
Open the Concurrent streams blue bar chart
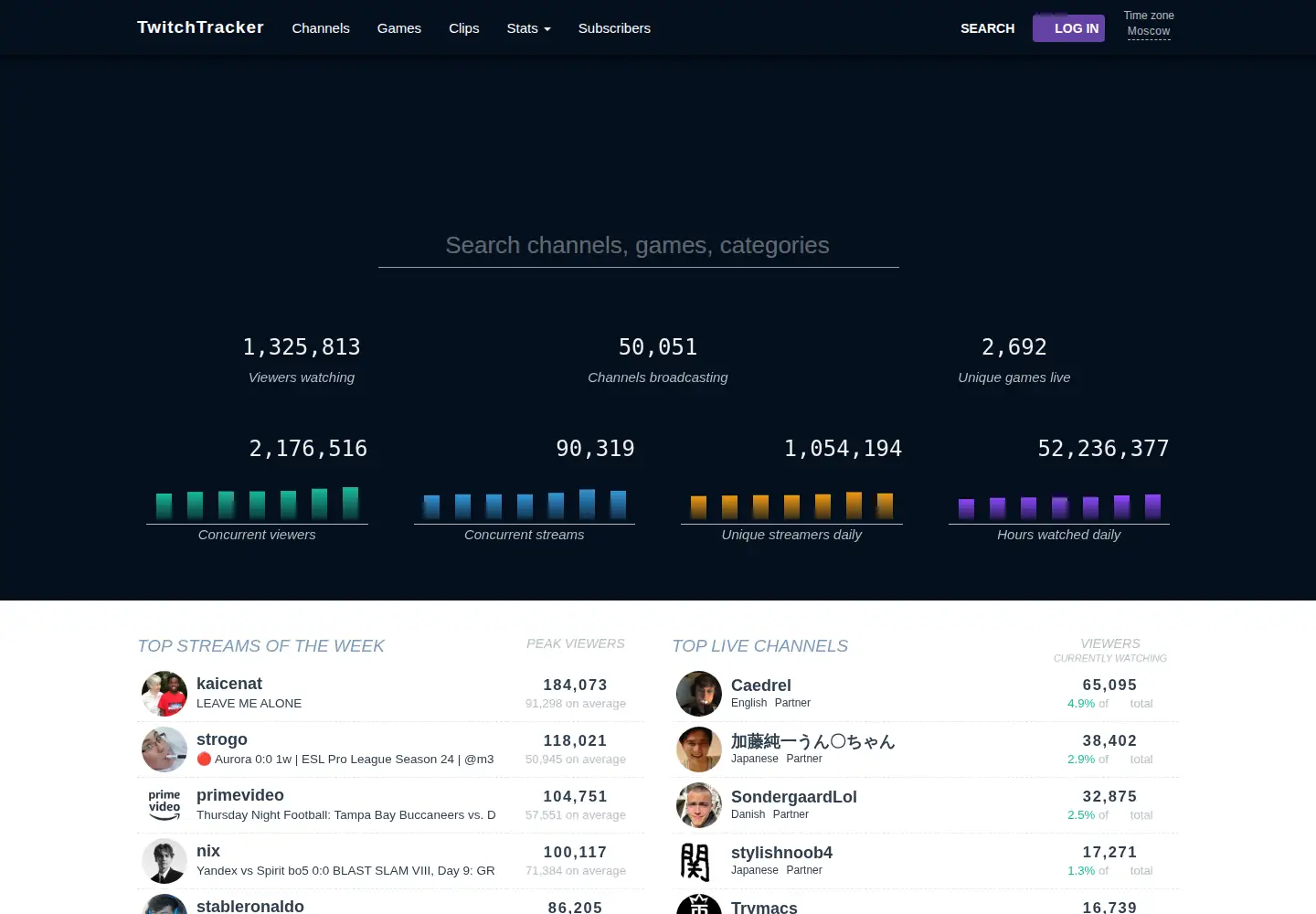pyautogui.click(x=525, y=504)
